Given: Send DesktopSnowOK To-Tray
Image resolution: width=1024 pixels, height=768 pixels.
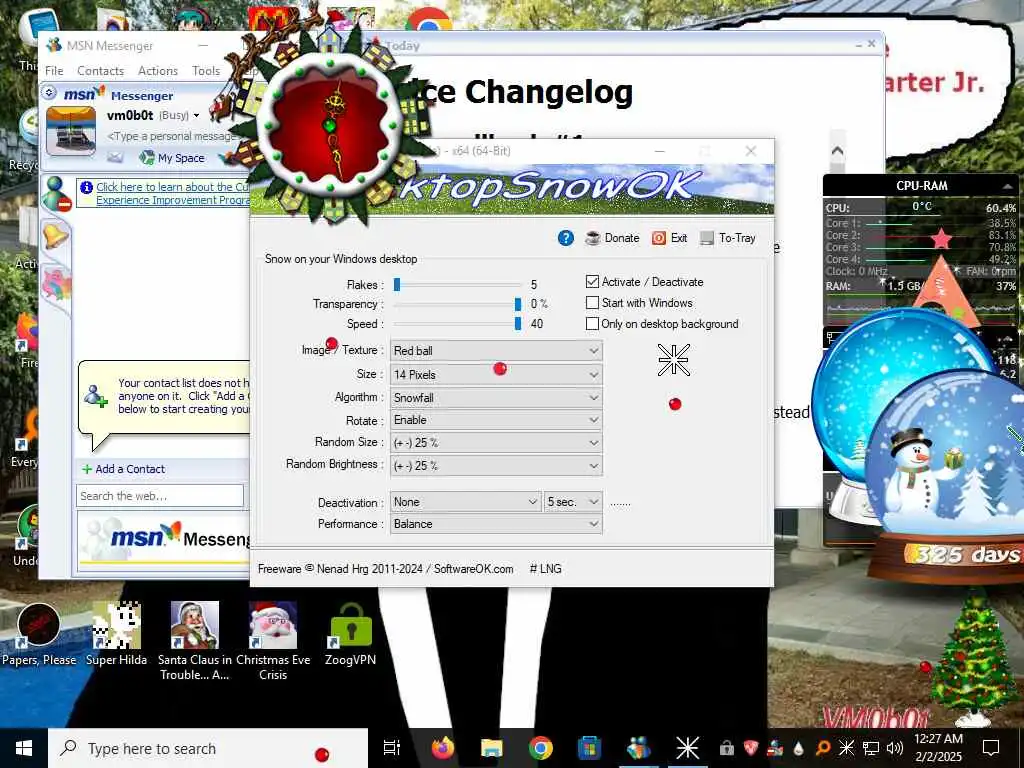Looking at the screenshot, I should [728, 238].
